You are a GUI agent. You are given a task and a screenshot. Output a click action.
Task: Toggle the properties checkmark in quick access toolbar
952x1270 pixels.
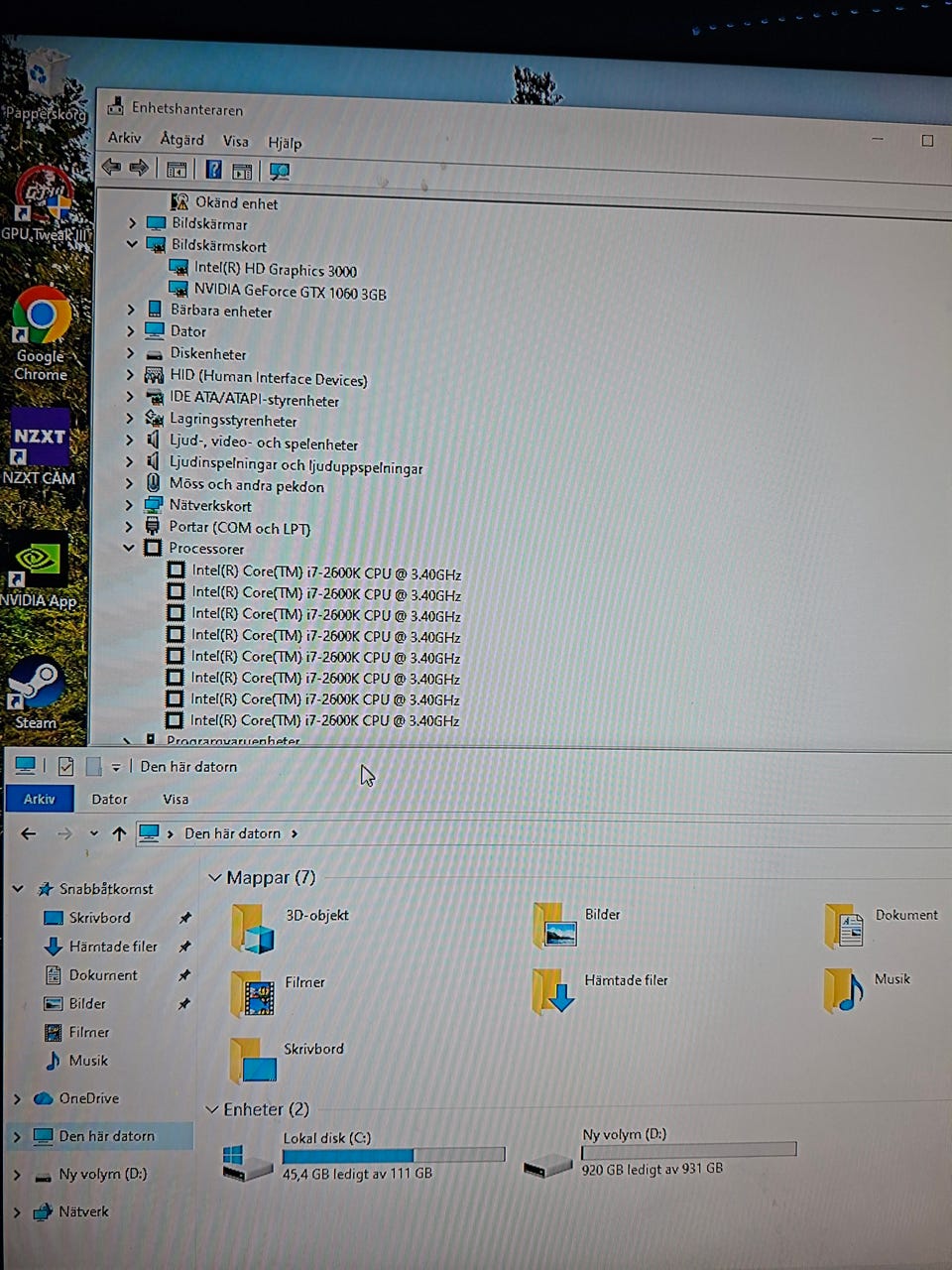65,766
